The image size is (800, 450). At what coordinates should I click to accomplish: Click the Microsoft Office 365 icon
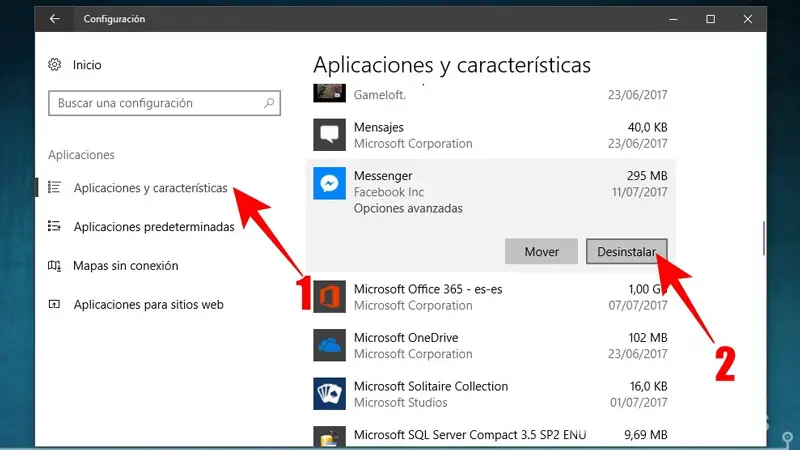tap(330, 296)
